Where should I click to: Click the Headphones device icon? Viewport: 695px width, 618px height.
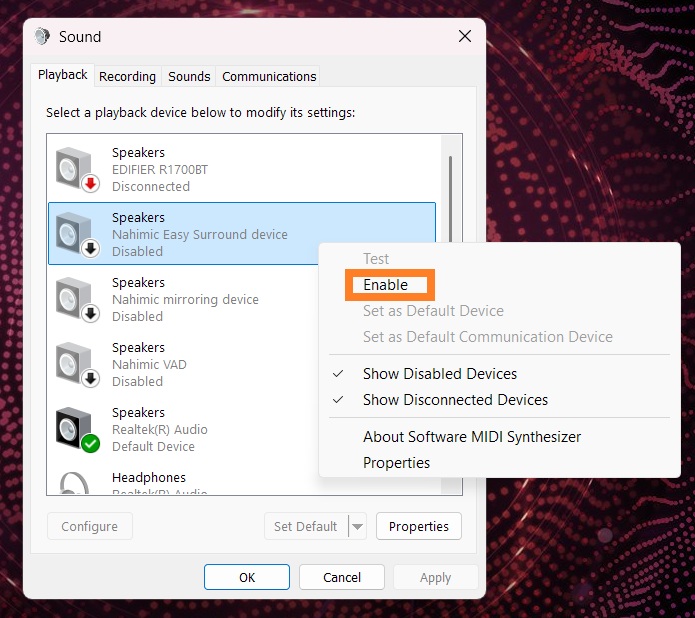click(x=74, y=483)
